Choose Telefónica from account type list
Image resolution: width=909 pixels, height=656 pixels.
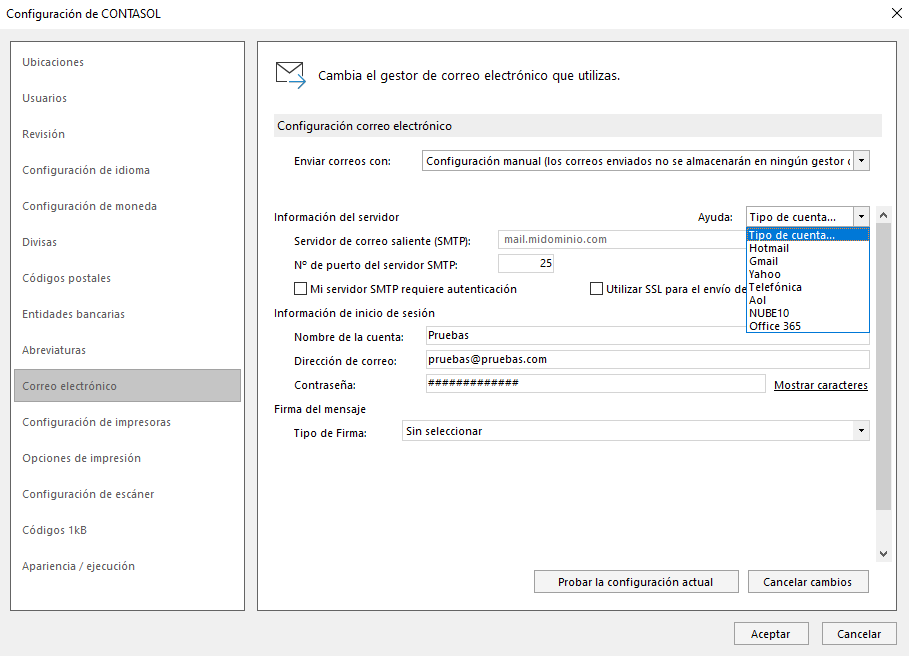tap(808, 287)
